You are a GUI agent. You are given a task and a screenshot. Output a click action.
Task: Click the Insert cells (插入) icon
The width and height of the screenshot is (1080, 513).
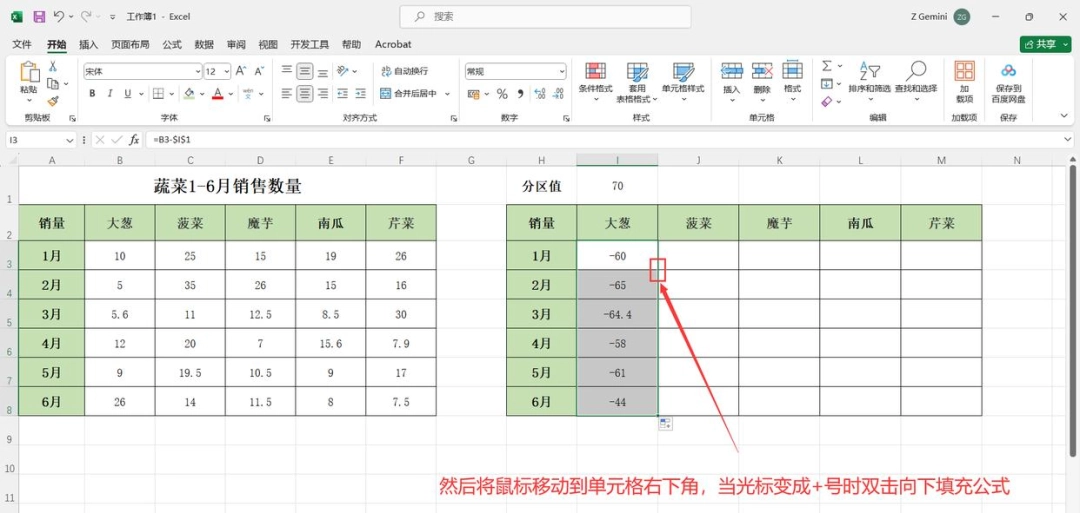pyautogui.click(x=731, y=70)
